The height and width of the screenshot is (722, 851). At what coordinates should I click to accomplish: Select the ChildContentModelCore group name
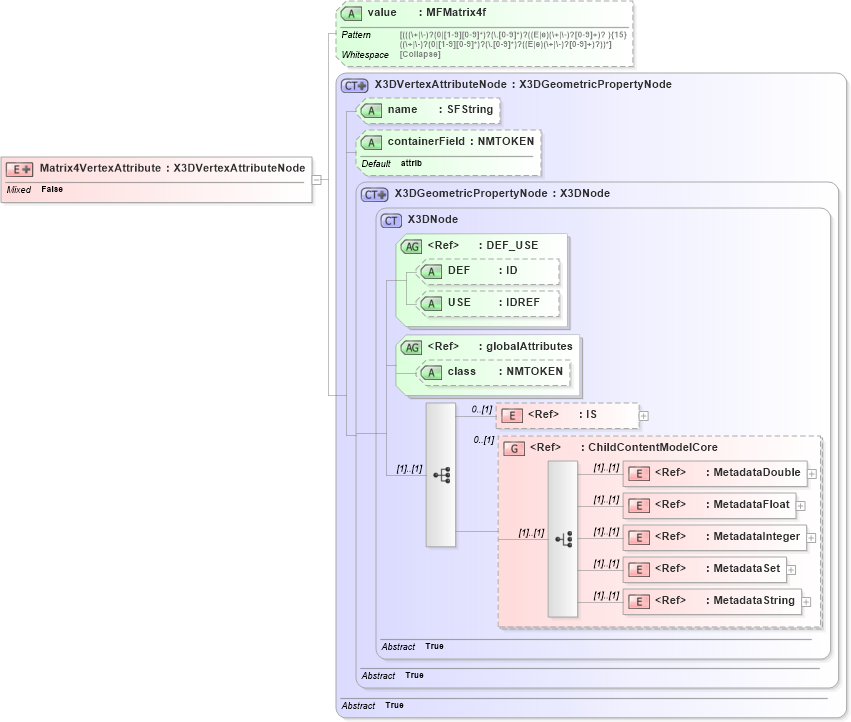pos(653,447)
